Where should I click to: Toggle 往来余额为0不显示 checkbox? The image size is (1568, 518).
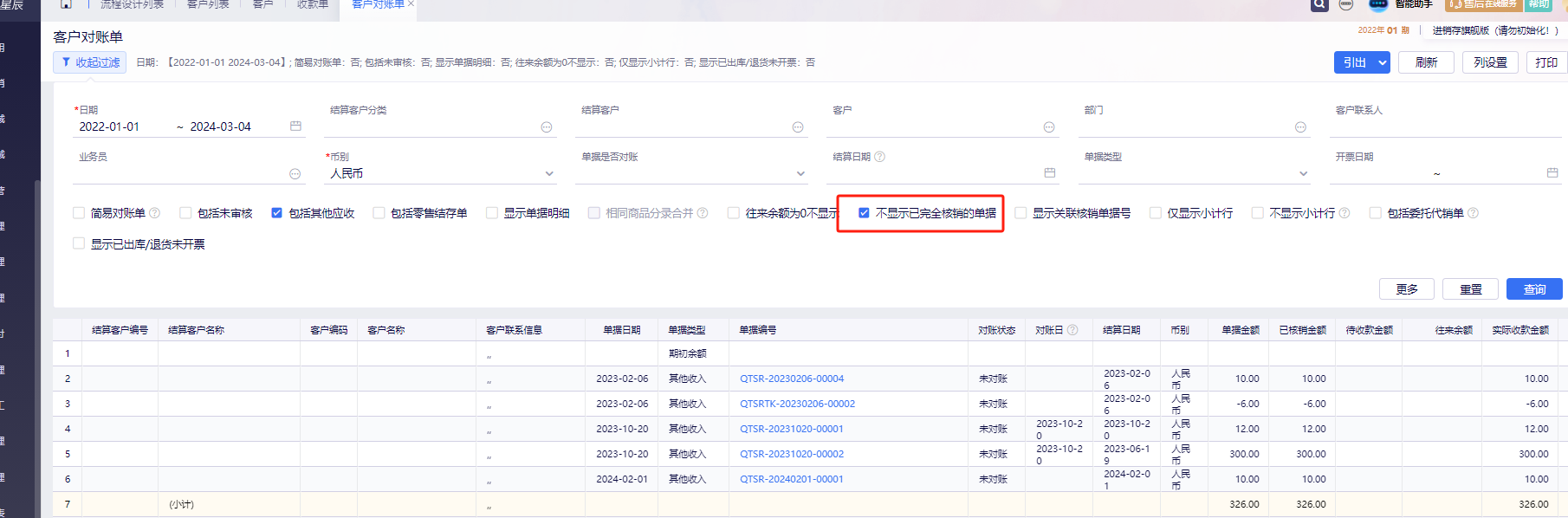pos(734,213)
